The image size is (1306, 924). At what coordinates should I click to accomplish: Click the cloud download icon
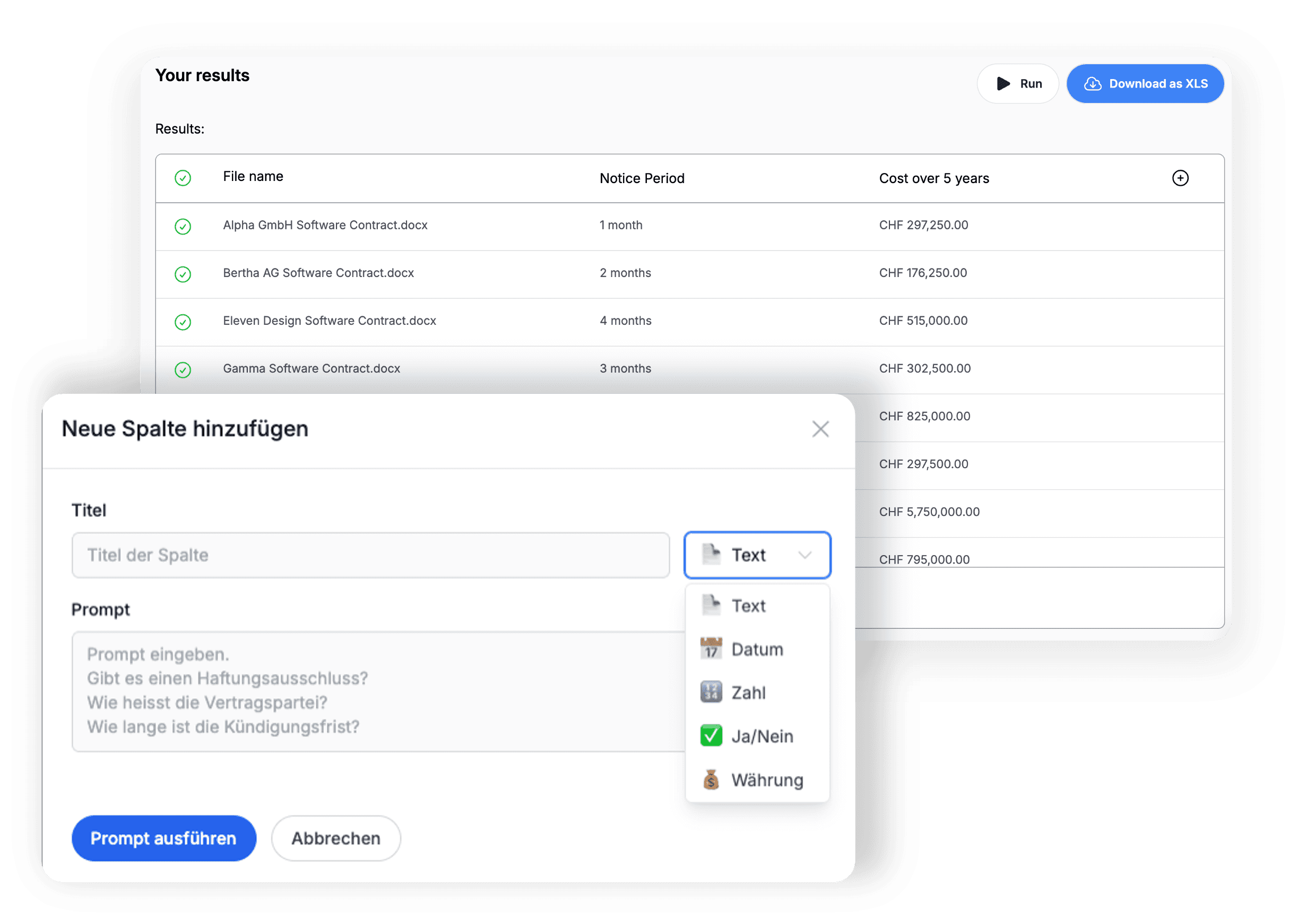click(x=1092, y=84)
